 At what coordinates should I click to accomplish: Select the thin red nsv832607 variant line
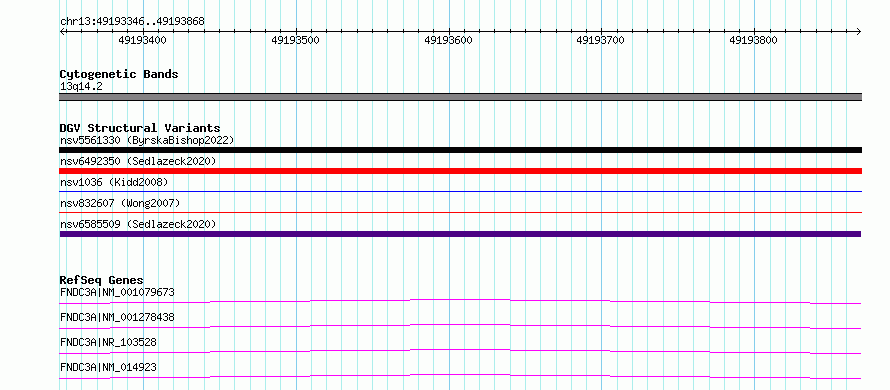coord(460,212)
